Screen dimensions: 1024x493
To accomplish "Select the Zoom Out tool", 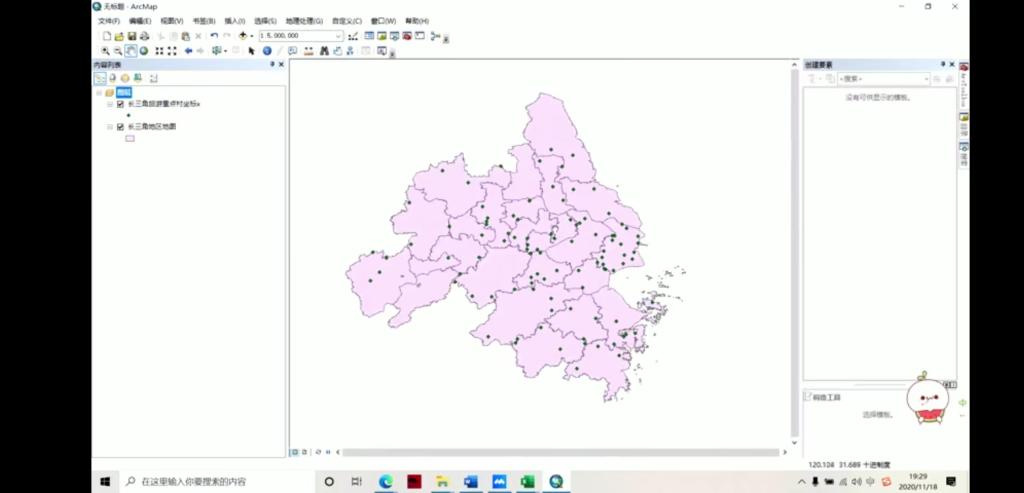I will click(x=118, y=50).
